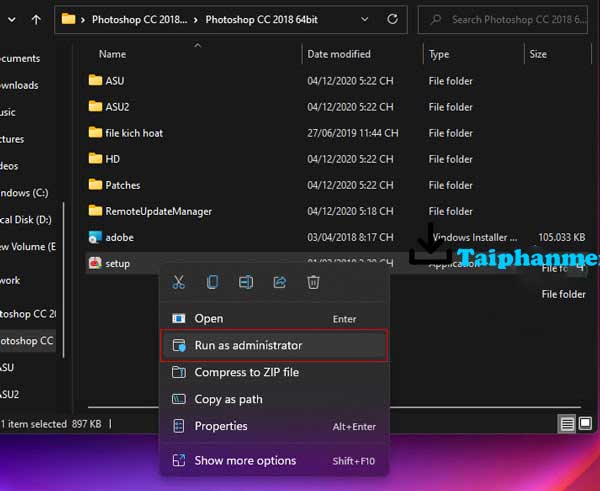Select Open in the context menu
Viewport: 600px width, 491px height.
point(274,318)
